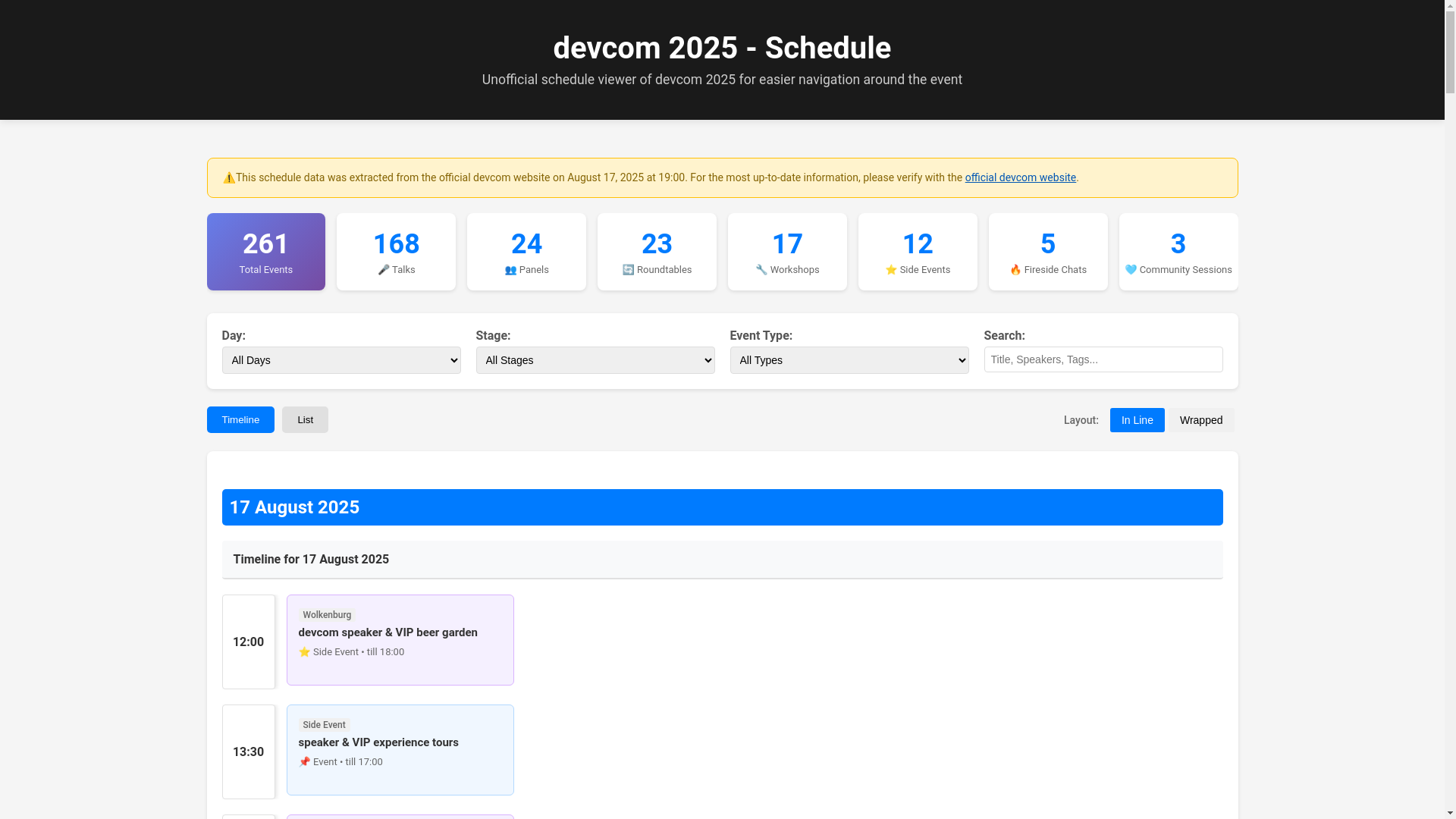Focus the Search input field
The height and width of the screenshot is (819, 1456).
pyautogui.click(x=1103, y=359)
